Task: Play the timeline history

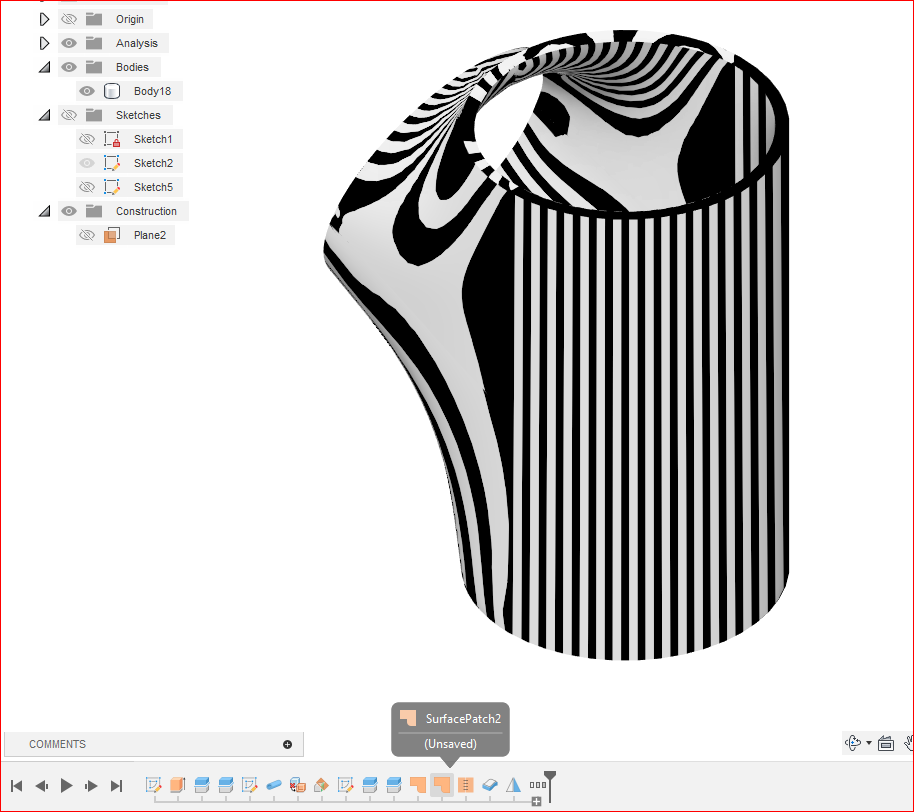Action: (x=66, y=786)
